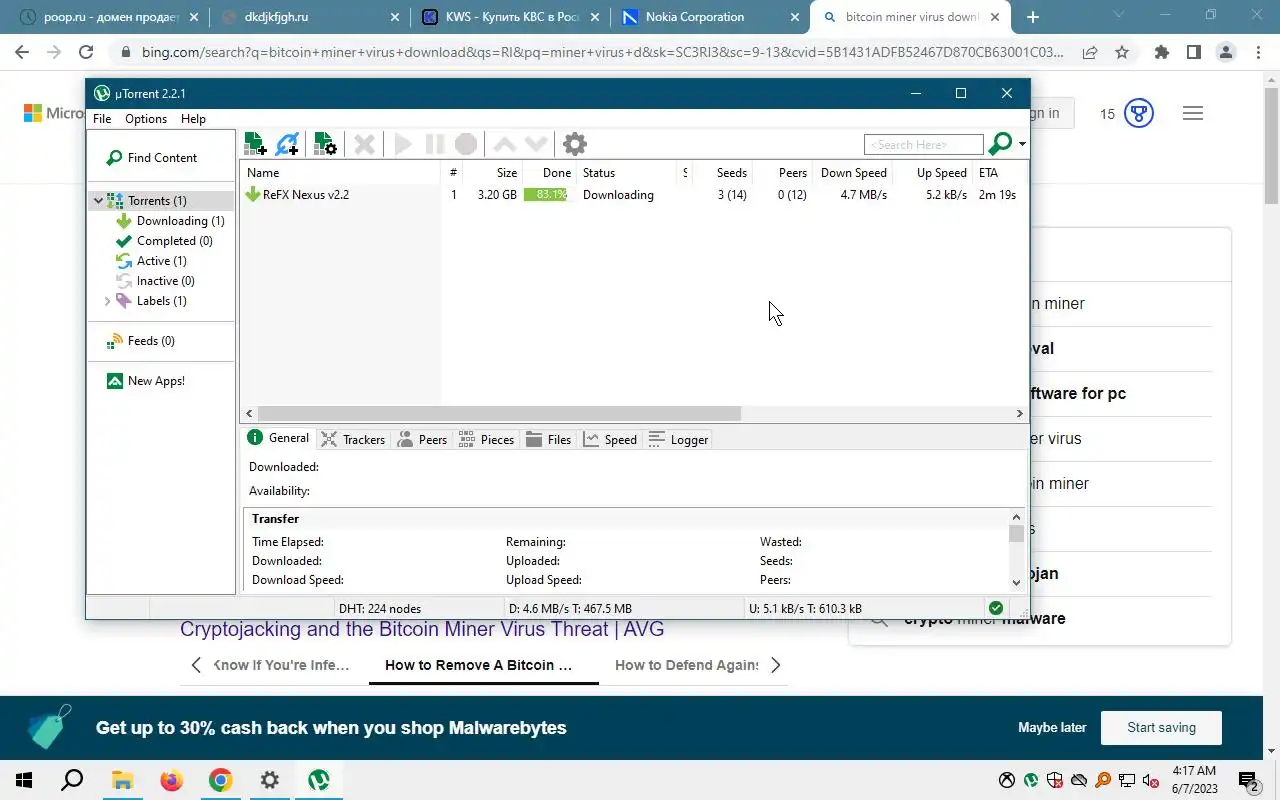Expand the Labels (1) node
The height and width of the screenshot is (800, 1280).
point(108,300)
